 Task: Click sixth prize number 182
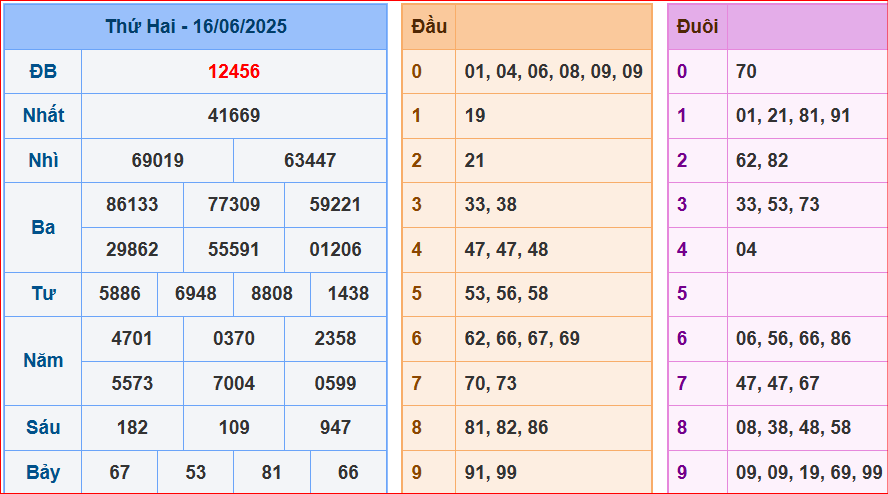132,427
